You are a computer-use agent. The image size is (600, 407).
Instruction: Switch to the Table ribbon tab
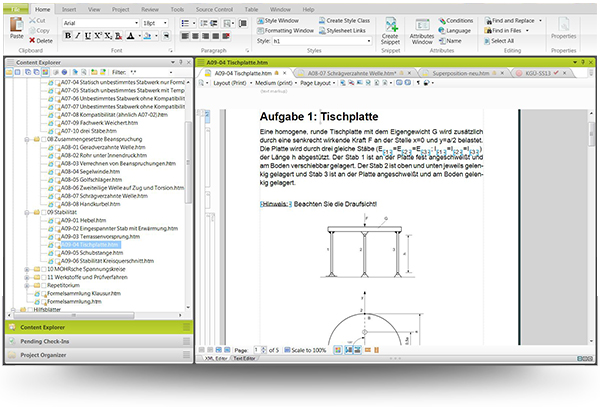251,9
